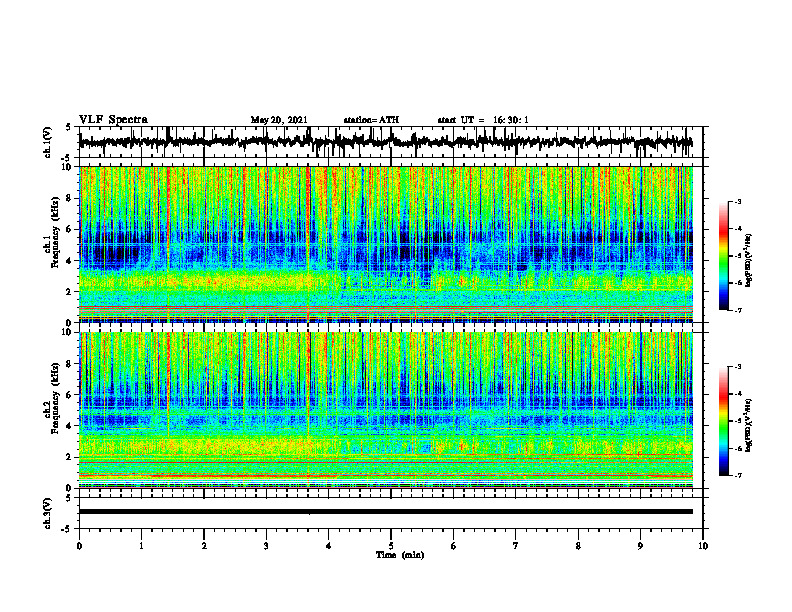
Task: Click the "2" tick on time axis
Action: tap(204, 546)
